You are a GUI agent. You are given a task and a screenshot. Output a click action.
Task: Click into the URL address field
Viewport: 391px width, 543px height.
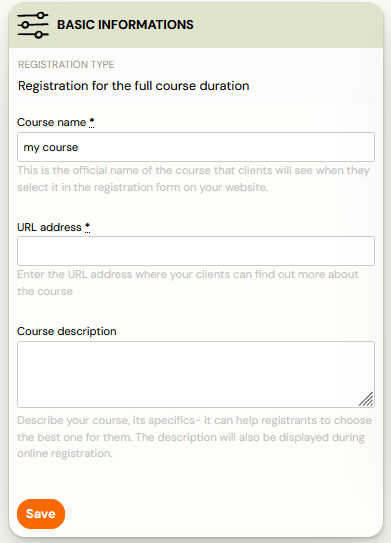tap(196, 251)
